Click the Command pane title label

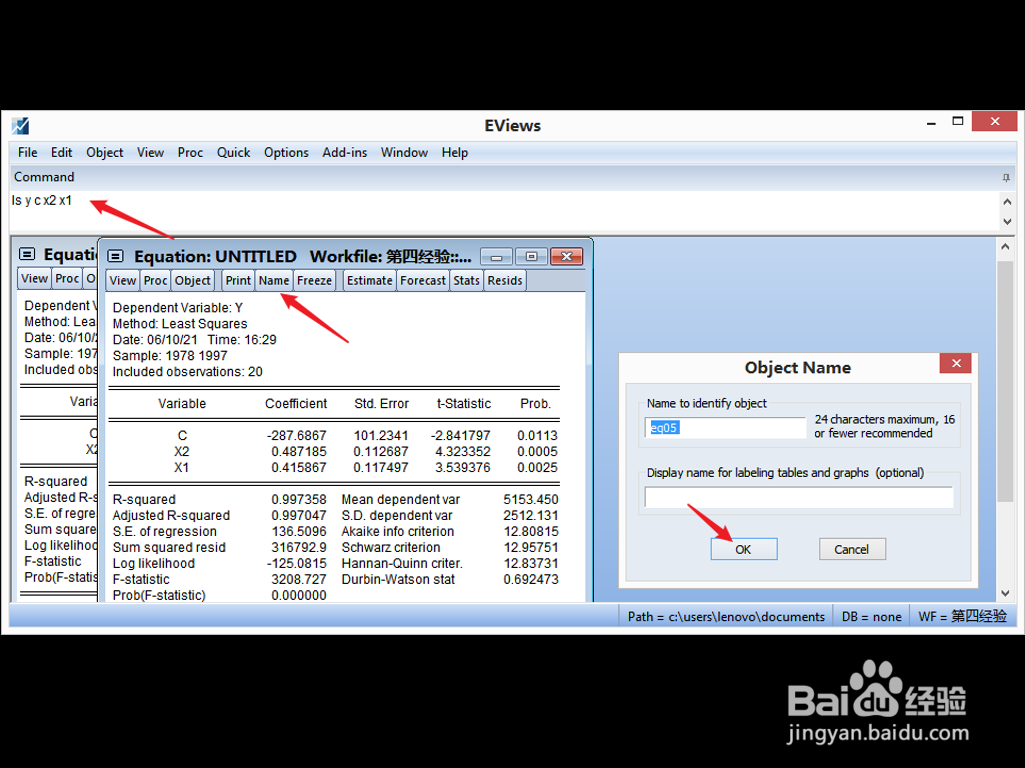(44, 177)
